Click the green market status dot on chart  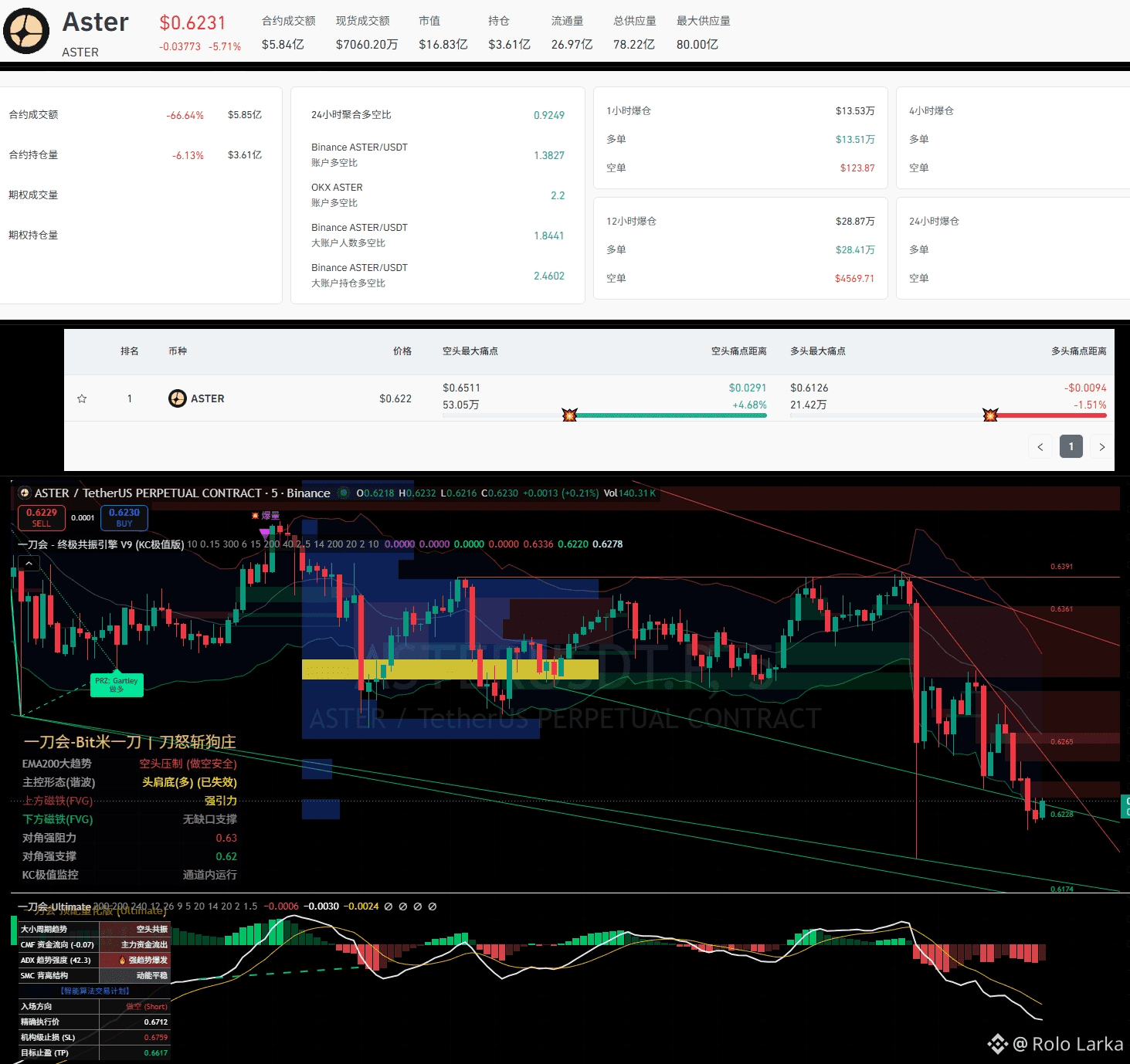click(344, 493)
